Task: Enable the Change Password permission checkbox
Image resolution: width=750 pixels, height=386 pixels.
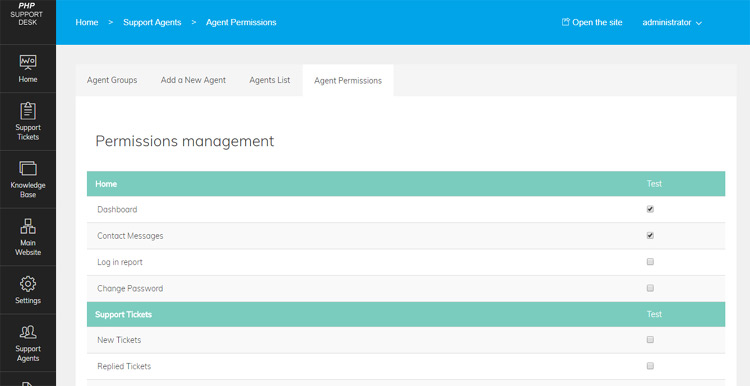Action: (x=650, y=288)
